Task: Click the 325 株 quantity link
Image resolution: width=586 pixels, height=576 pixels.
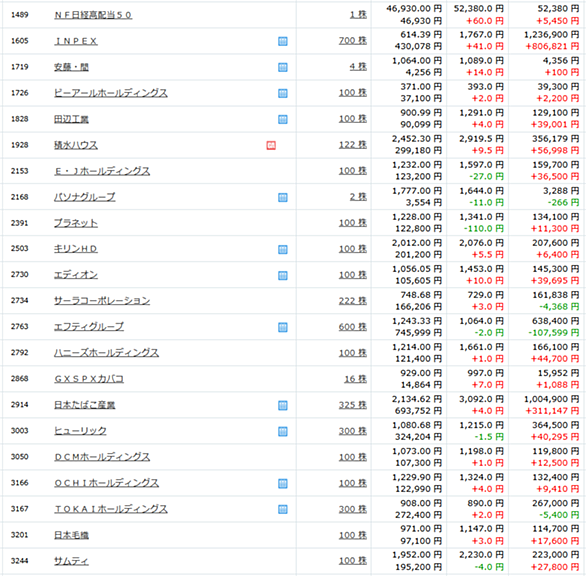Action: tap(353, 405)
